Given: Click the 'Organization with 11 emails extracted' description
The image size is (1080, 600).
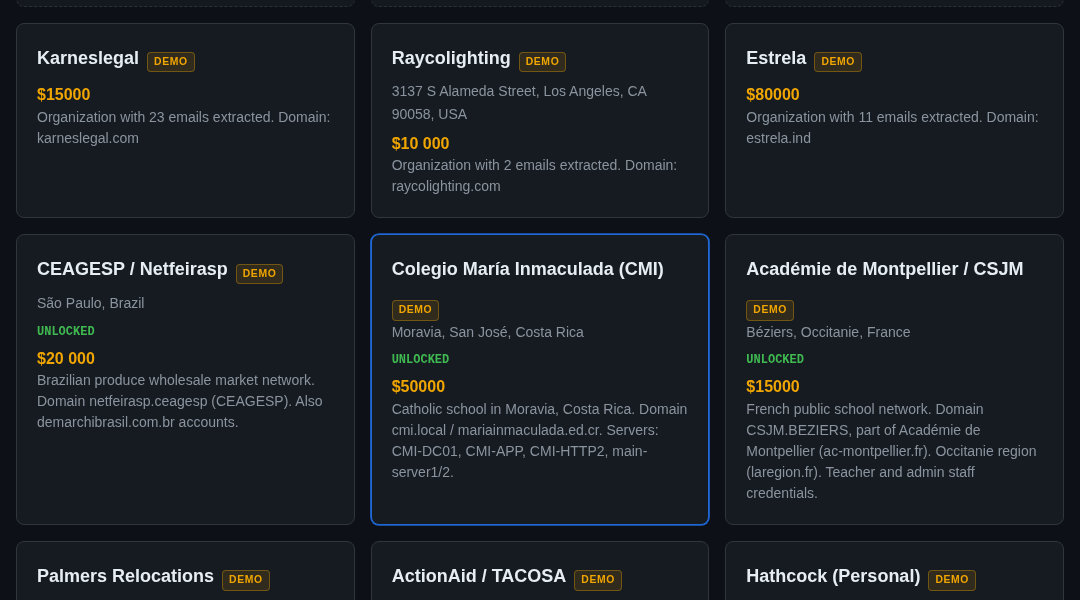Looking at the screenshot, I should (x=893, y=127).
